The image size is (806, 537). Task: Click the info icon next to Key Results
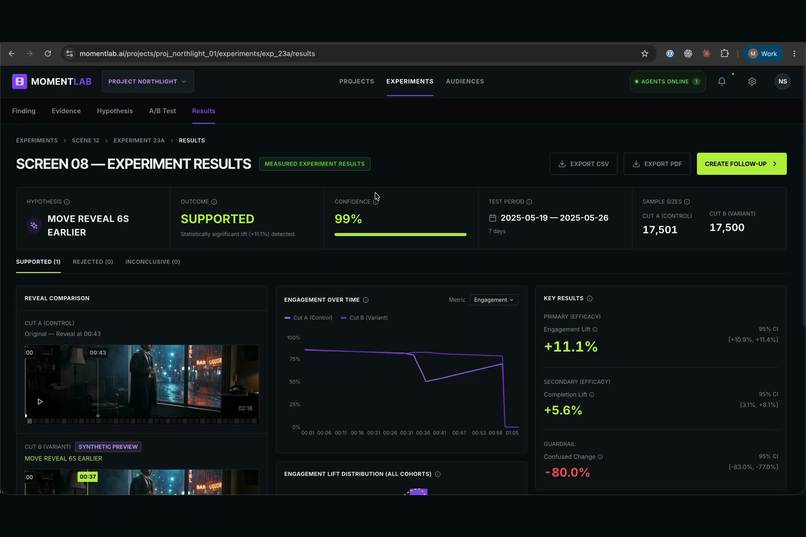pos(590,298)
